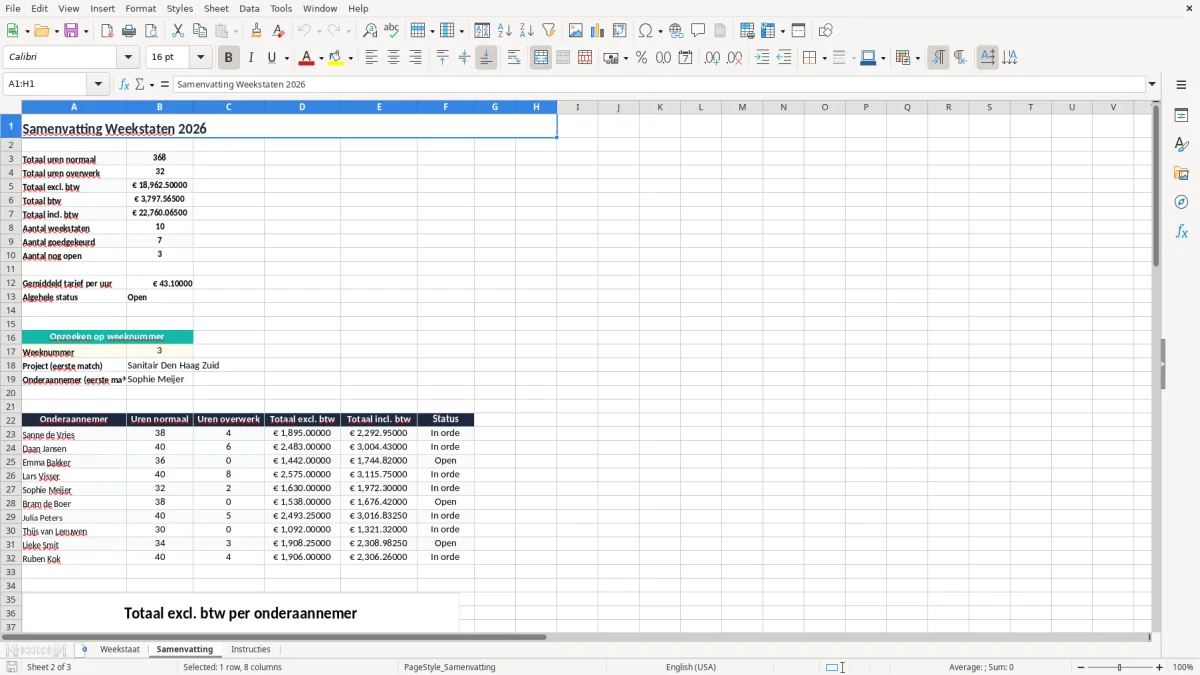Align the text left

(371, 58)
